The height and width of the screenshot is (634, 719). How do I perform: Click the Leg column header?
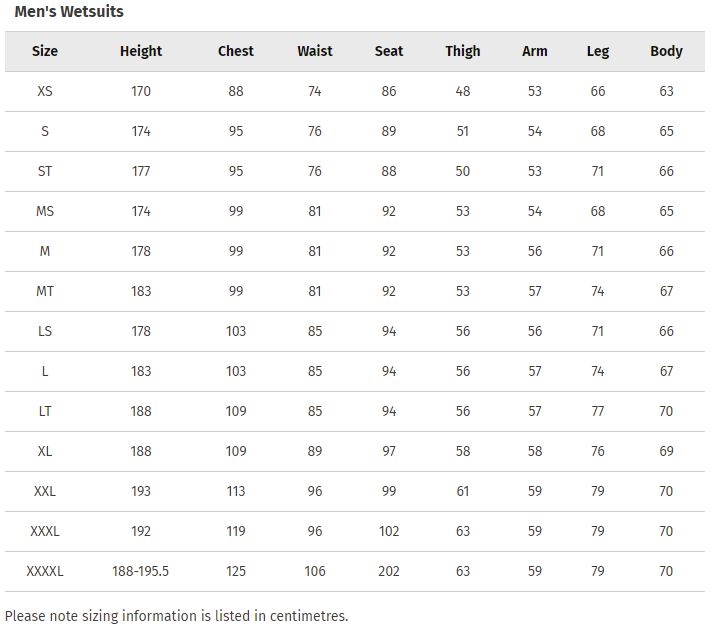point(598,51)
